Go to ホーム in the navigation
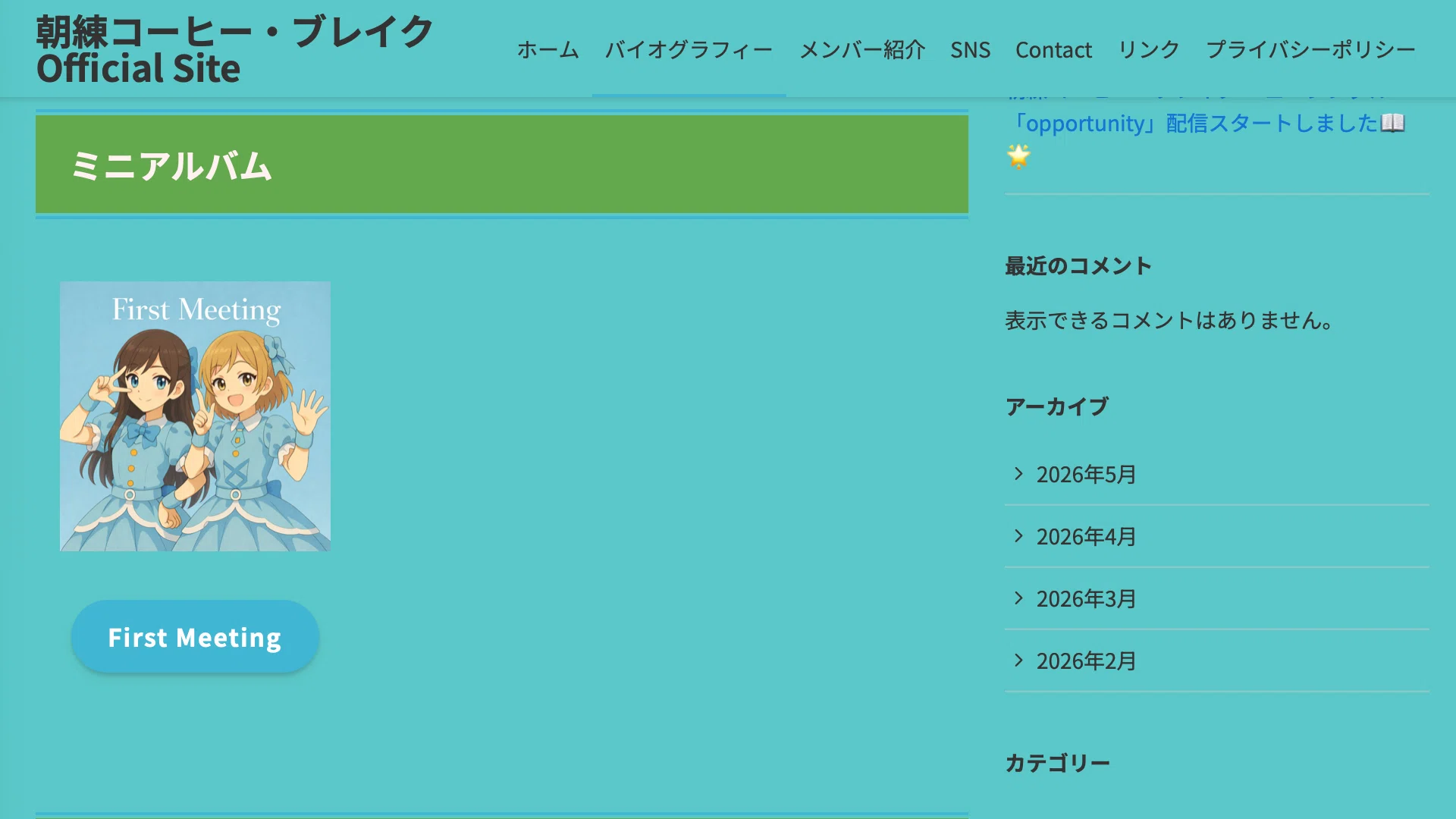 click(x=548, y=50)
